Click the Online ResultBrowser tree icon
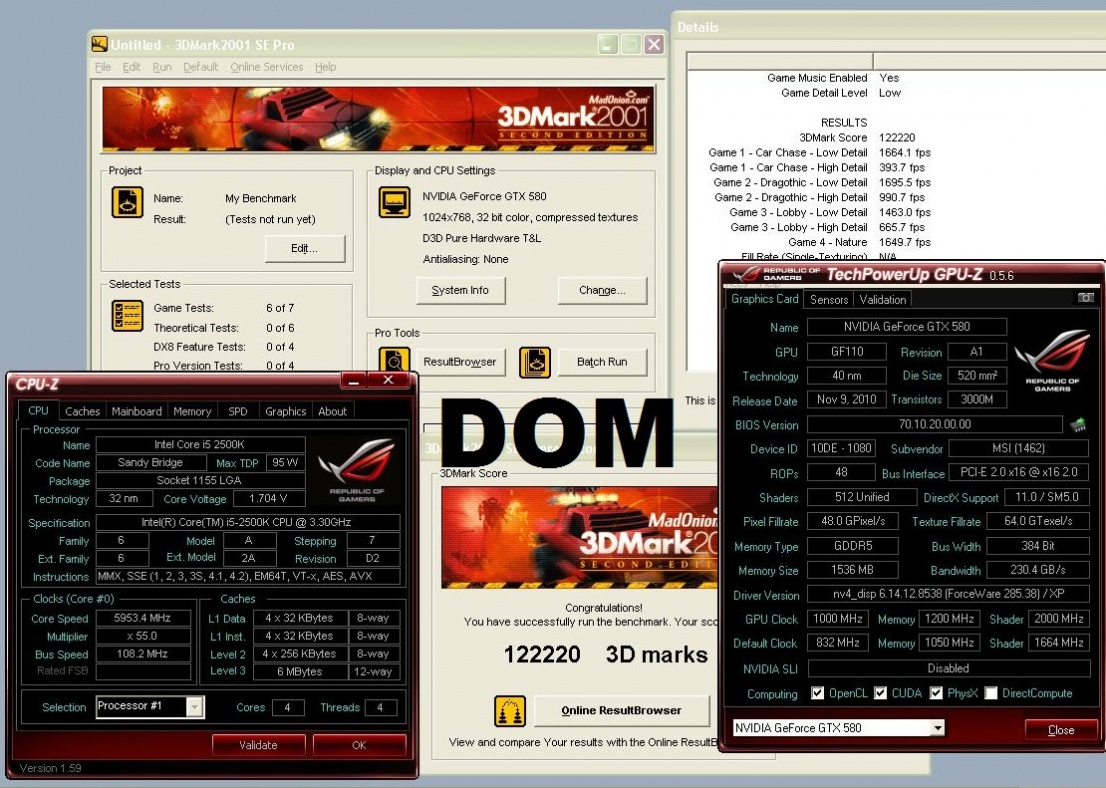Screen dimensions: 1106x788 [x=509, y=711]
